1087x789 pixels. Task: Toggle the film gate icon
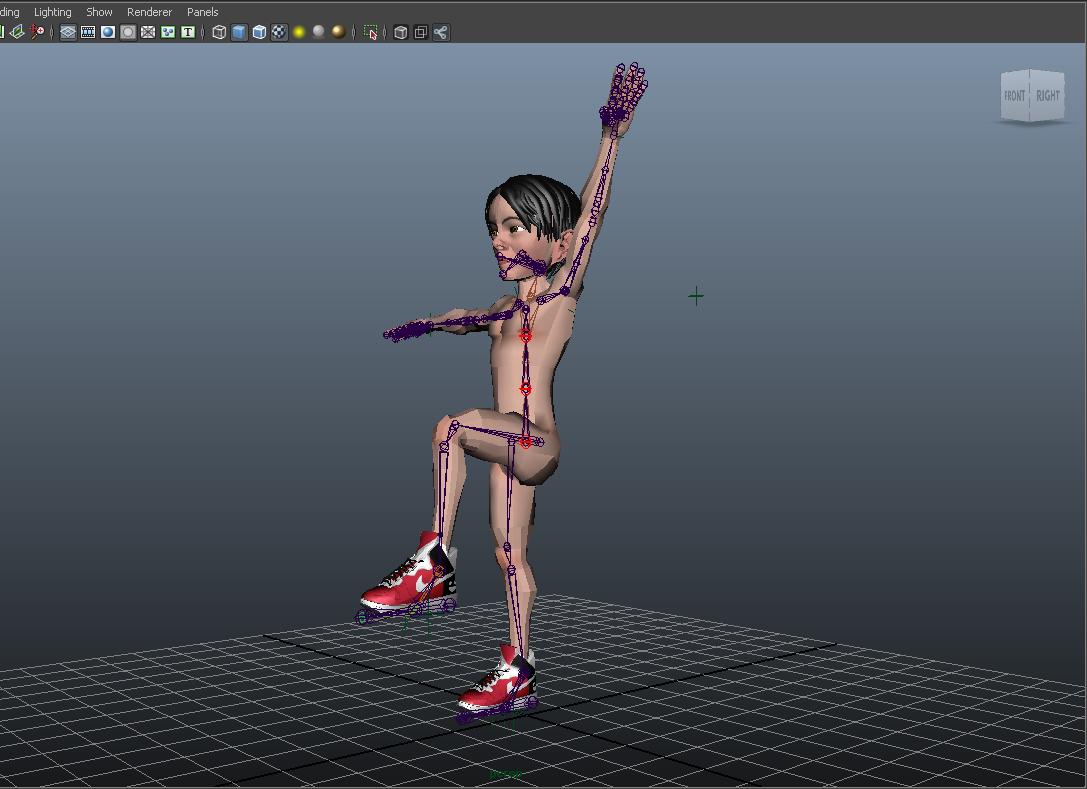tap(88, 32)
